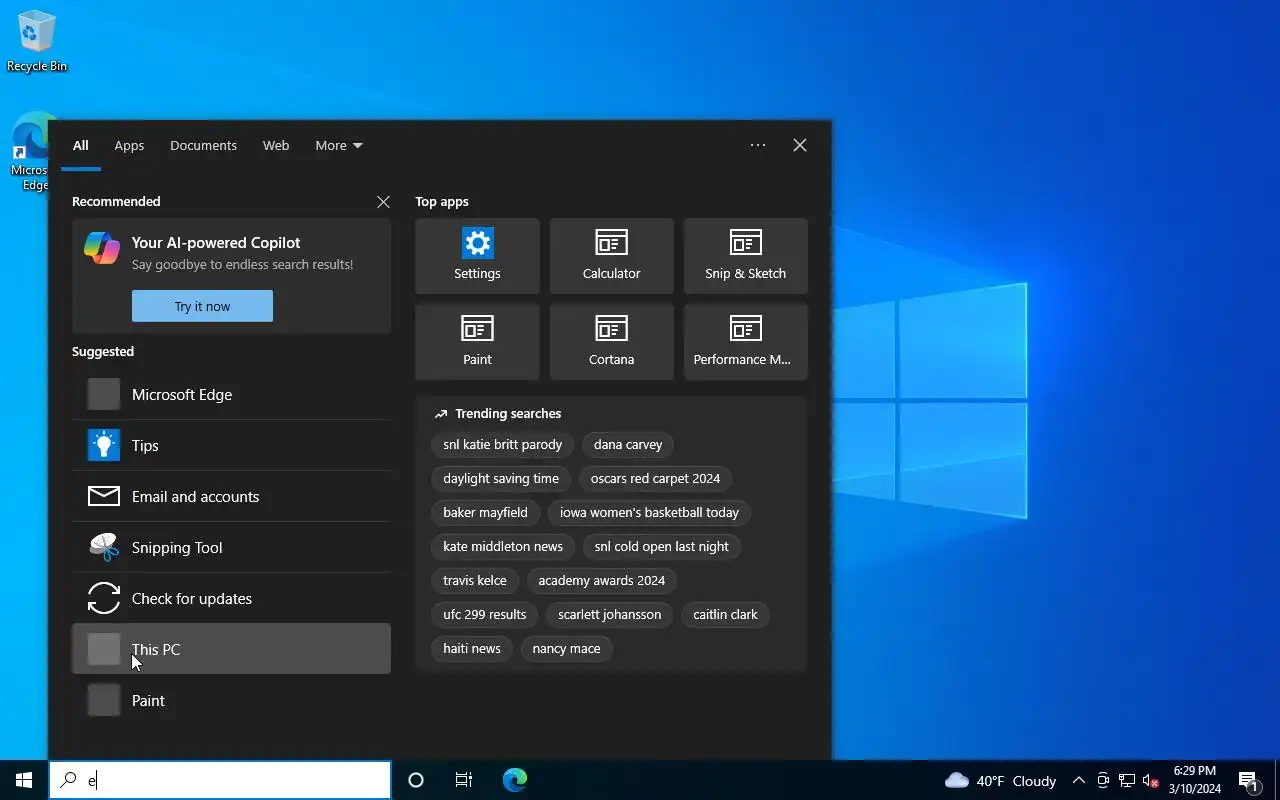Click the Copilot logo icon
The height and width of the screenshot is (800, 1280).
[102, 247]
